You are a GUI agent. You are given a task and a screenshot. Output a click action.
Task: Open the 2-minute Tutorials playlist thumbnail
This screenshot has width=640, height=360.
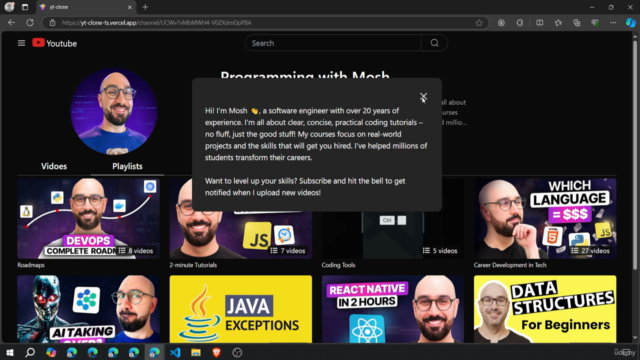pyautogui.click(x=241, y=235)
